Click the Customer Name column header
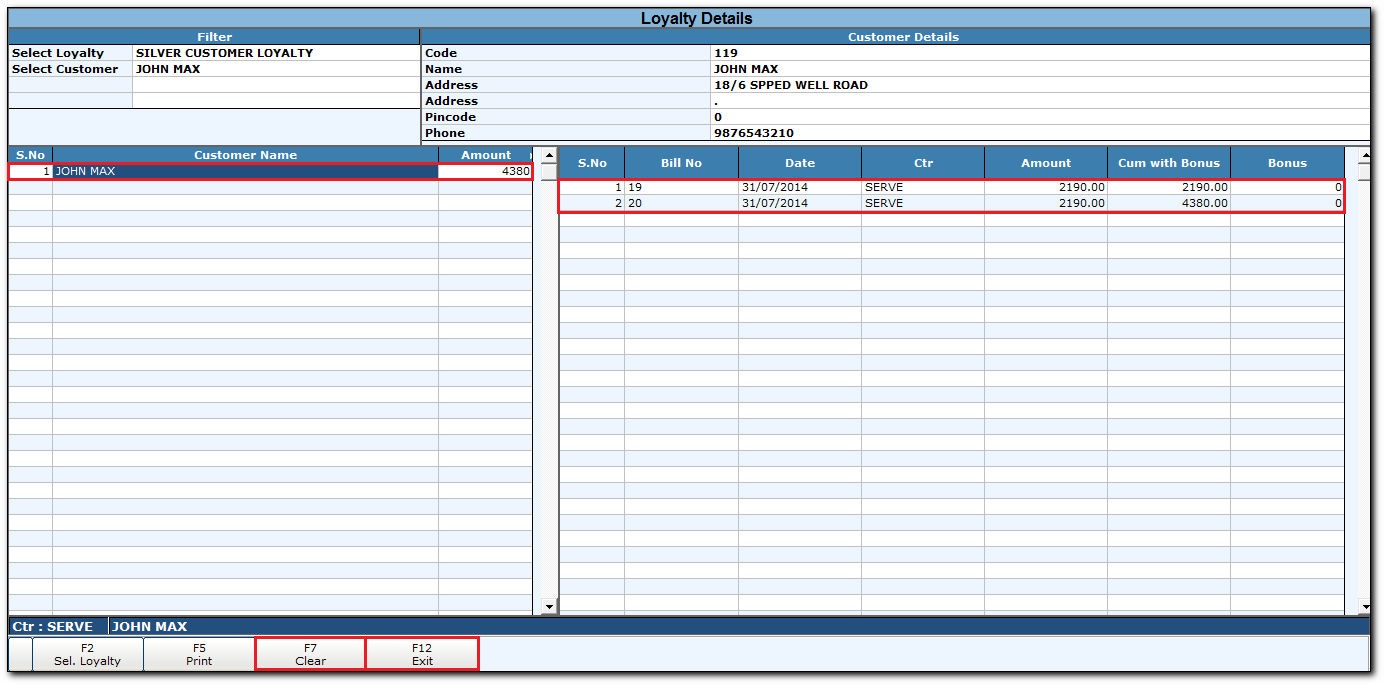The height and width of the screenshot is (685, 1384). click(x=245, y=155)
